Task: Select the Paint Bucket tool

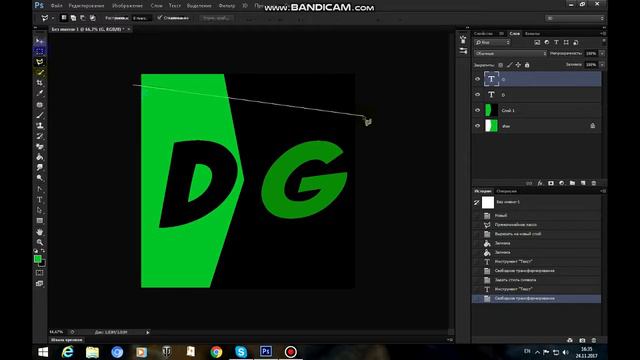Action: tap(40, 157)
